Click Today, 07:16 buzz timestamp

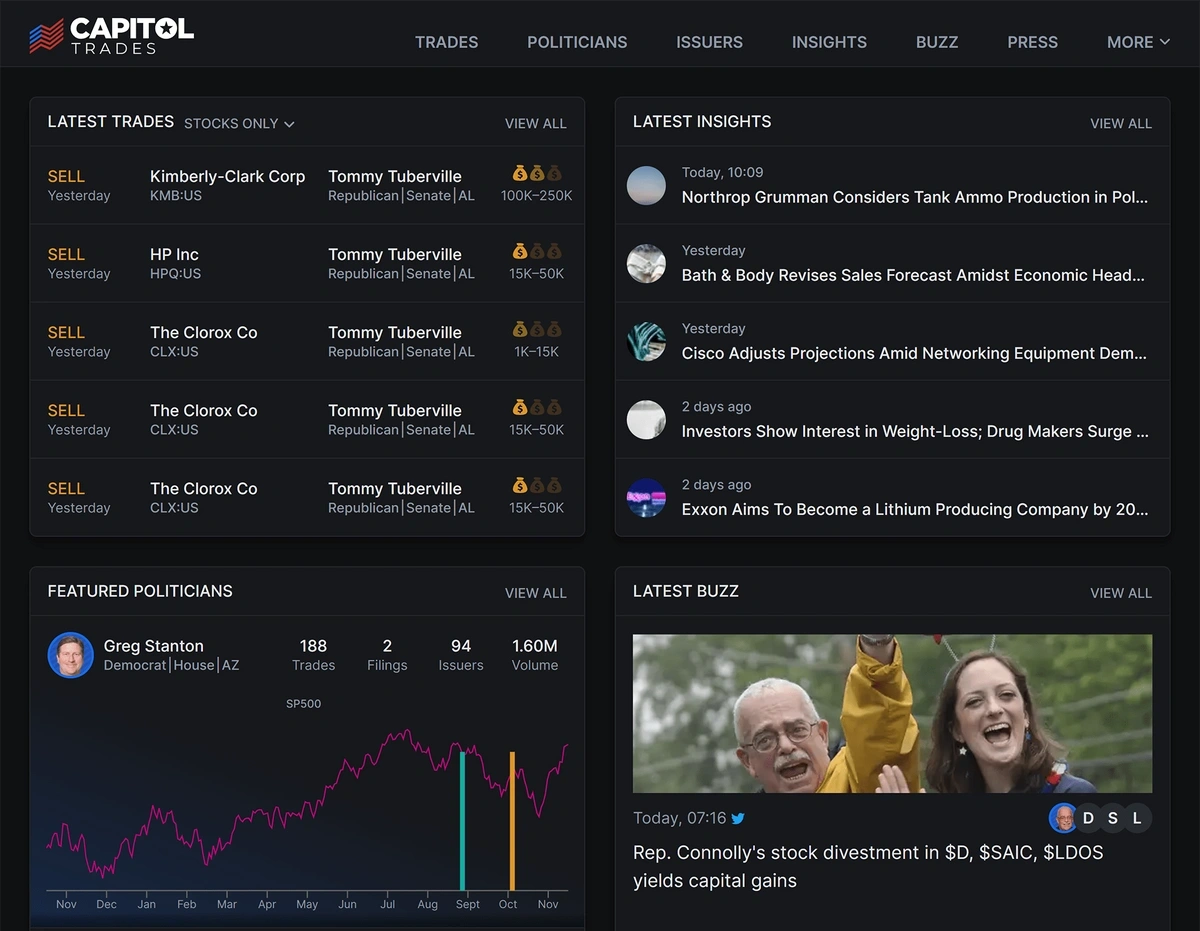click(x=679, y=818)
